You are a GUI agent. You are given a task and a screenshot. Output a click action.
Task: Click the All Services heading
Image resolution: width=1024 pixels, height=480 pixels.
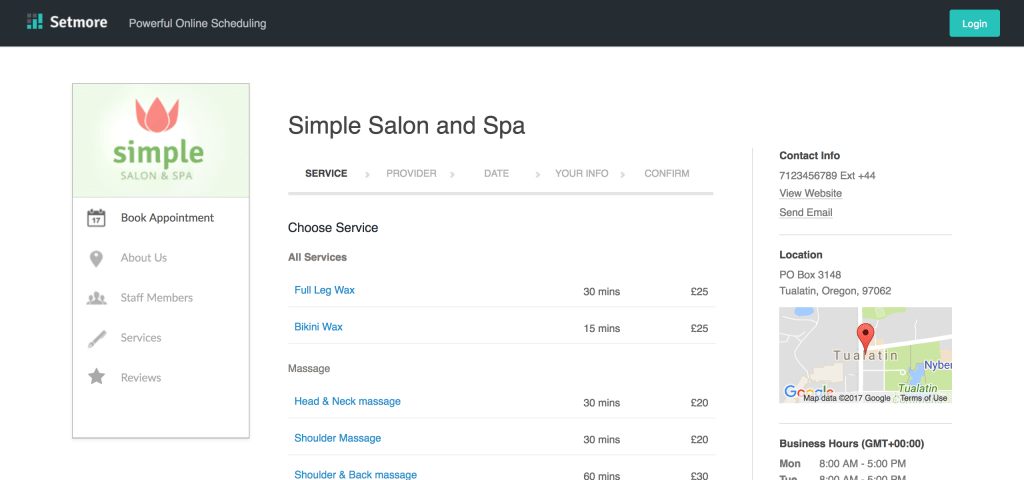pos(317,257)
